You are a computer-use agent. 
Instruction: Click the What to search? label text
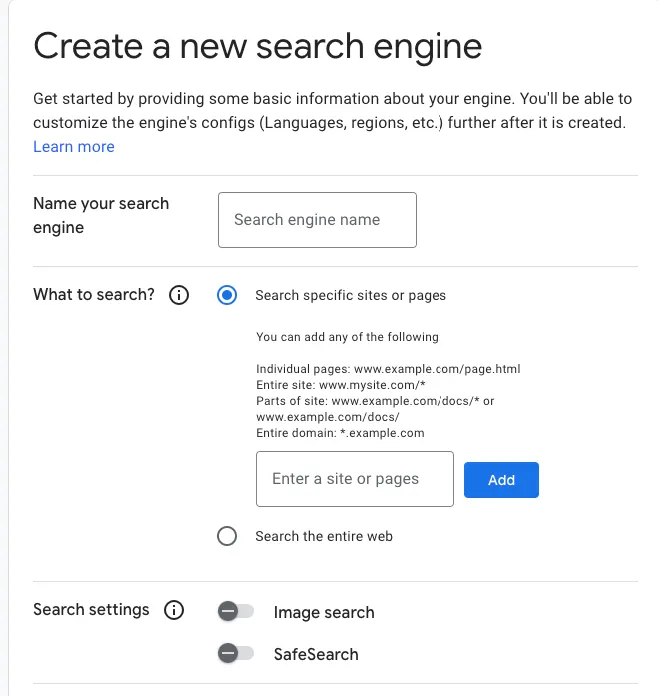[94, 295]
